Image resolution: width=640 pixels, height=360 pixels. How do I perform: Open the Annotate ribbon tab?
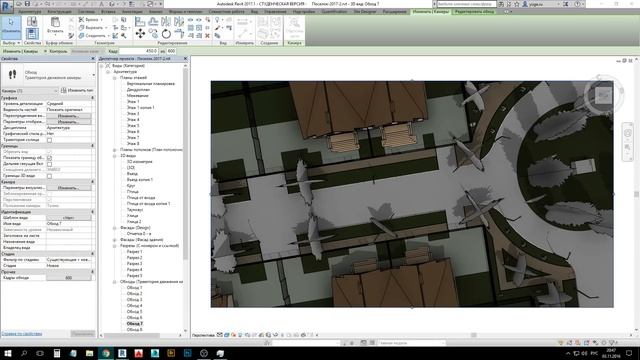pyautogui.click(x=132, y=12)
